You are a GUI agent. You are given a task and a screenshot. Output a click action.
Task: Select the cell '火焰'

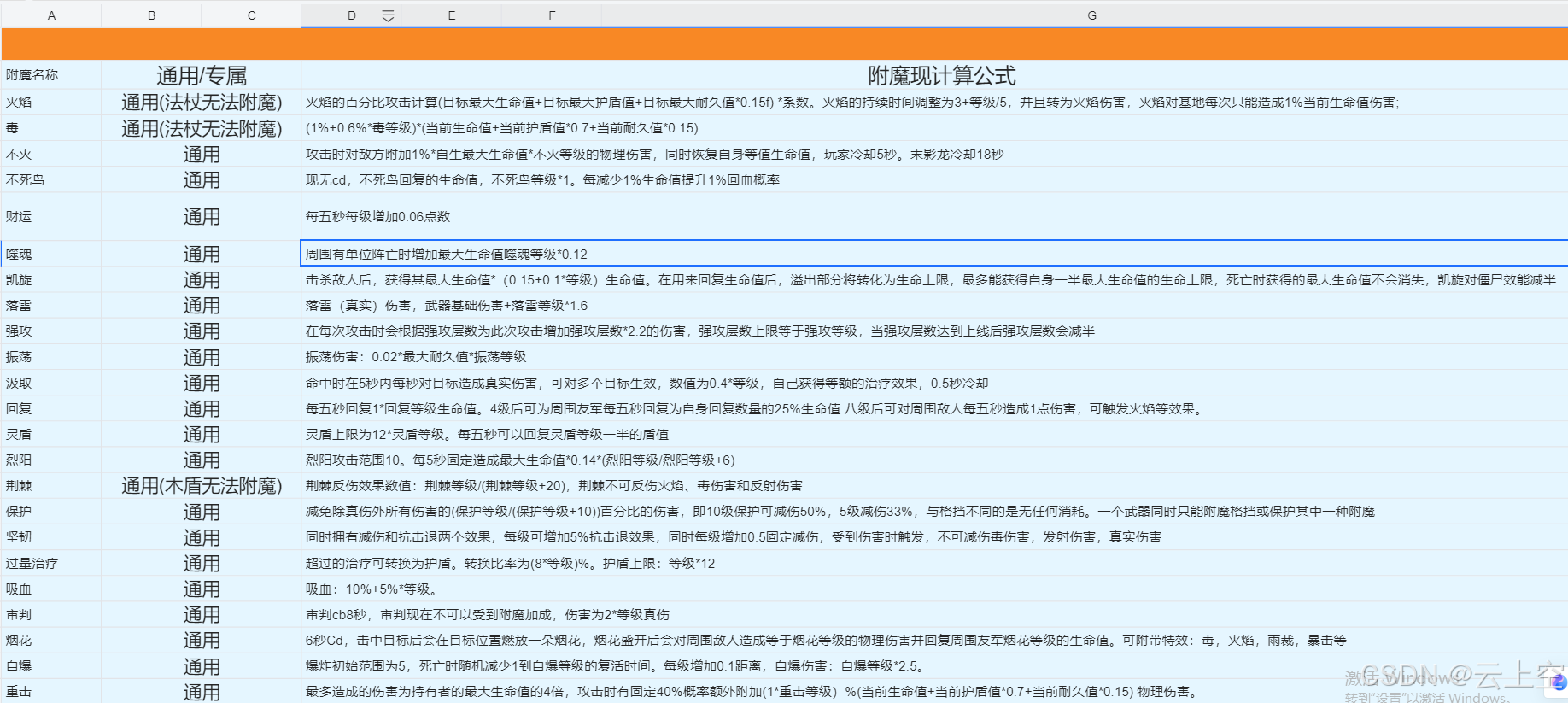pyautogui.click(x=51, y=102)
